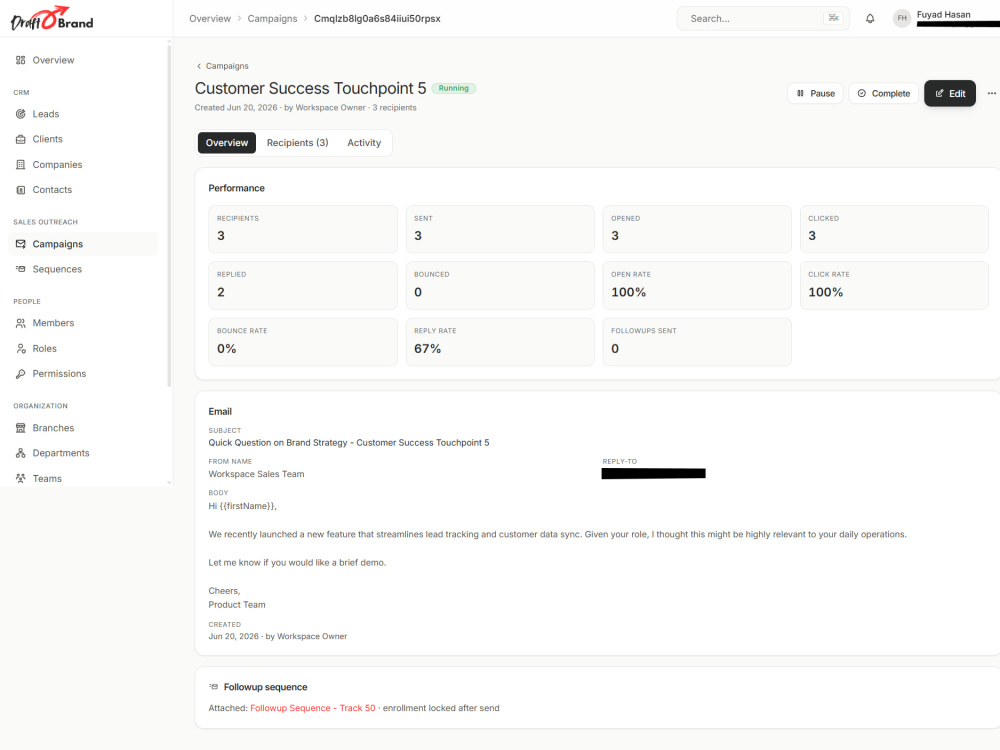Open the notifications bell
This screenshot has width=1000, height=750.
[870, 18]
